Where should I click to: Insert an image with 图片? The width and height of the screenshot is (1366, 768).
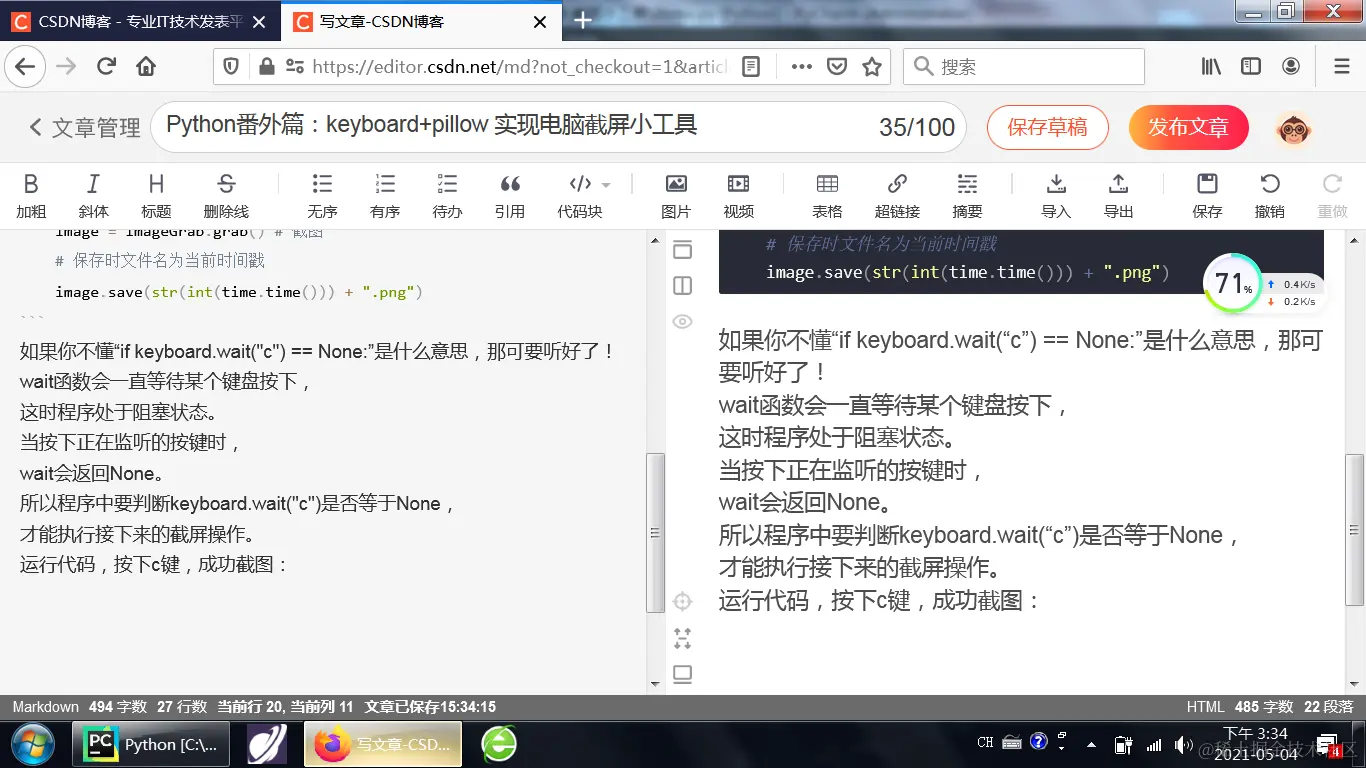676,195
